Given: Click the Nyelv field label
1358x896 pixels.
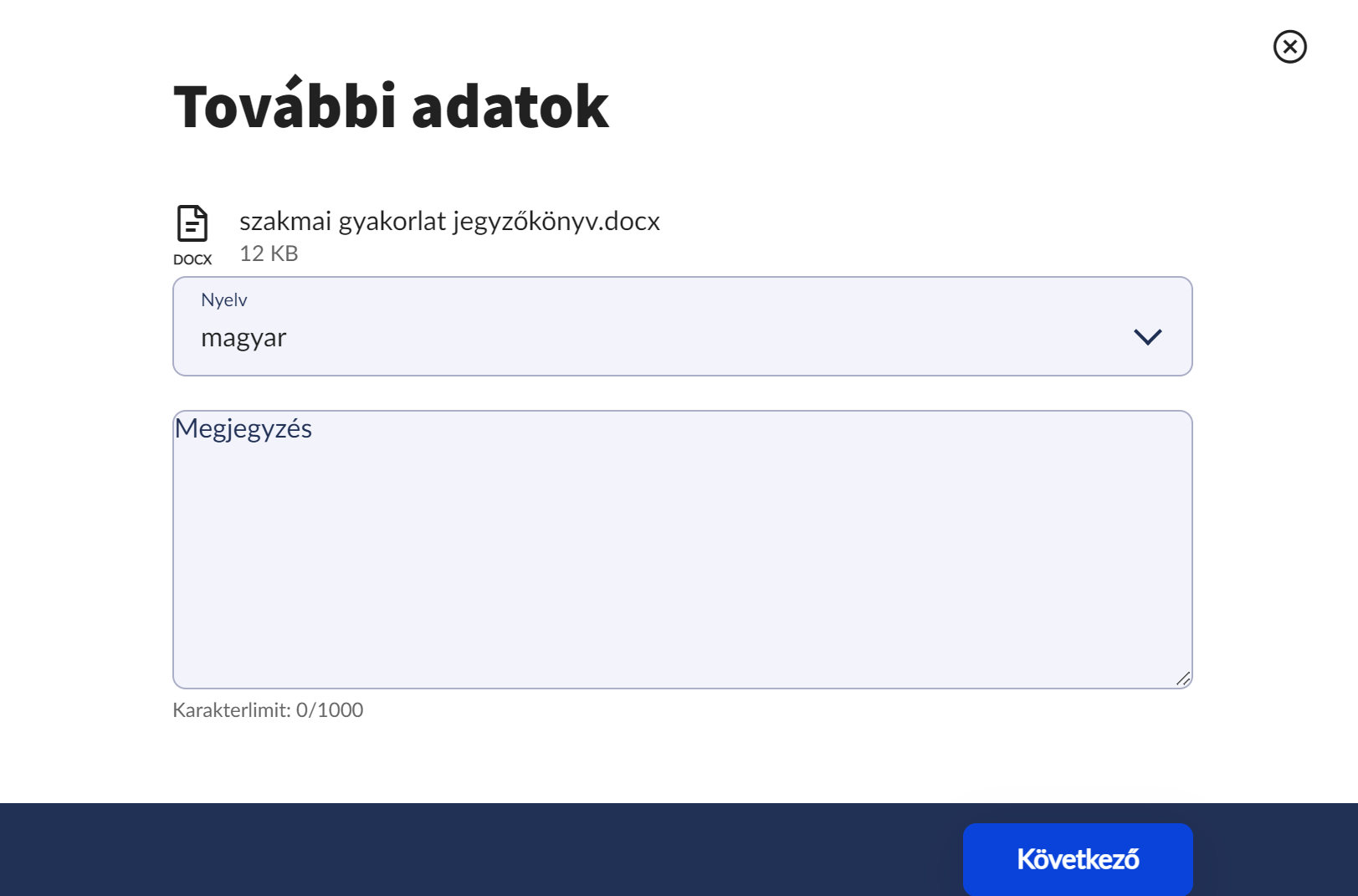Looking at the screenshot, I should [x=224, y=299].
